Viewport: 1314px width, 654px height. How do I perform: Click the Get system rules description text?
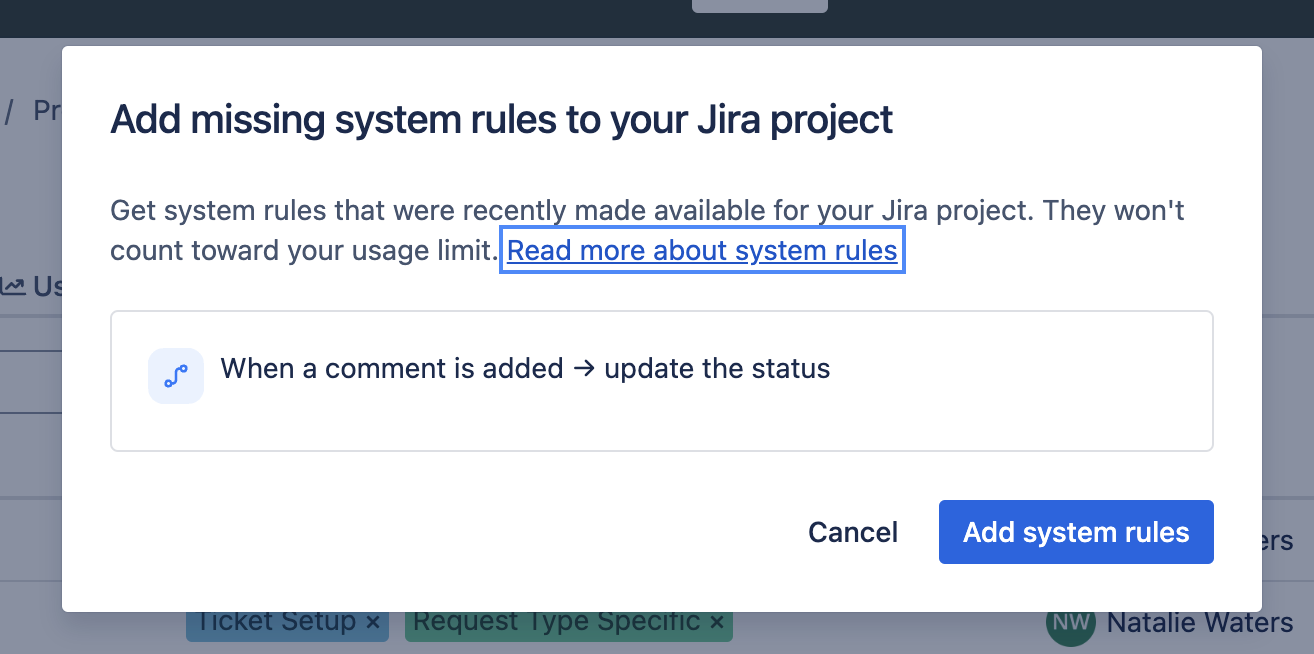647,230
